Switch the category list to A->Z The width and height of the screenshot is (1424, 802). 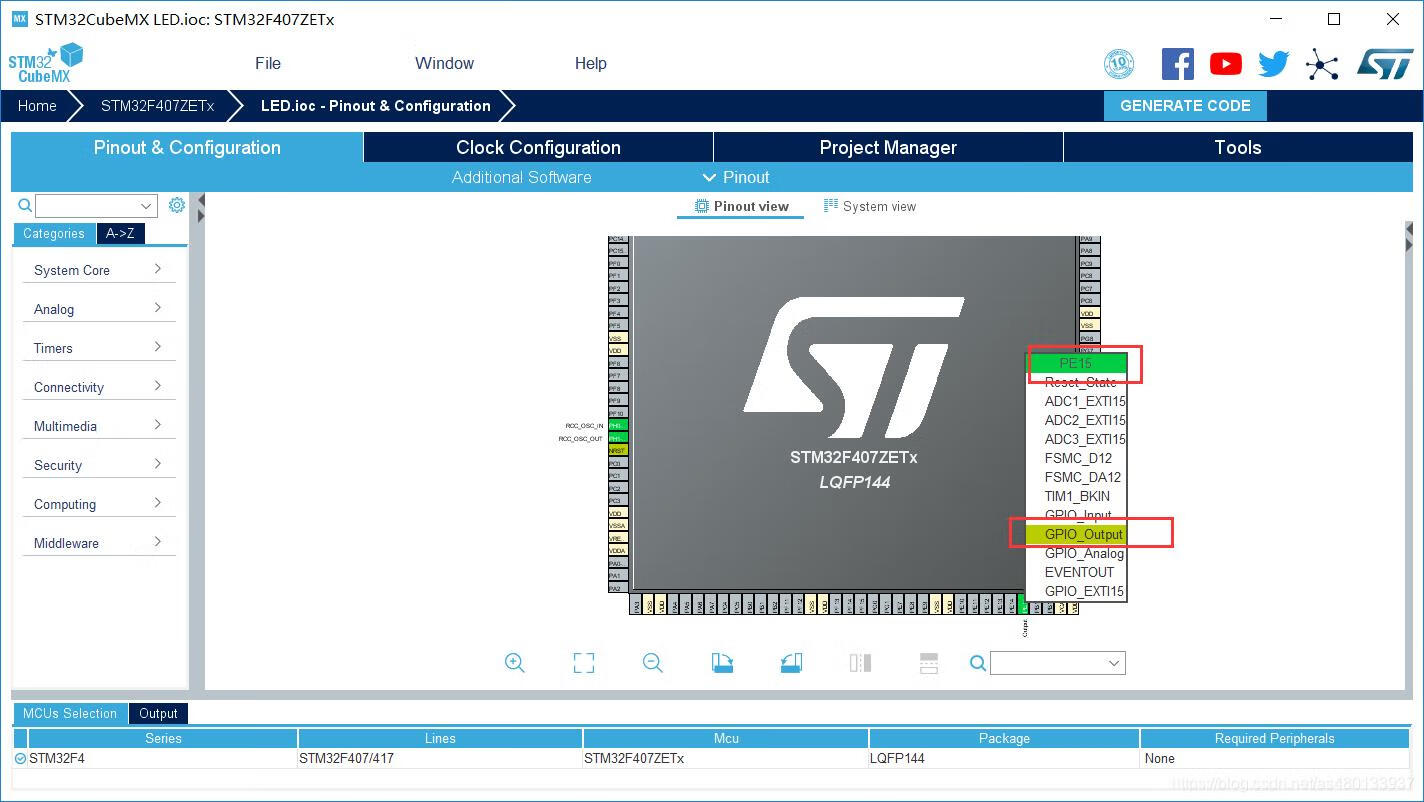pyautogui.click(x=120, y=233)
